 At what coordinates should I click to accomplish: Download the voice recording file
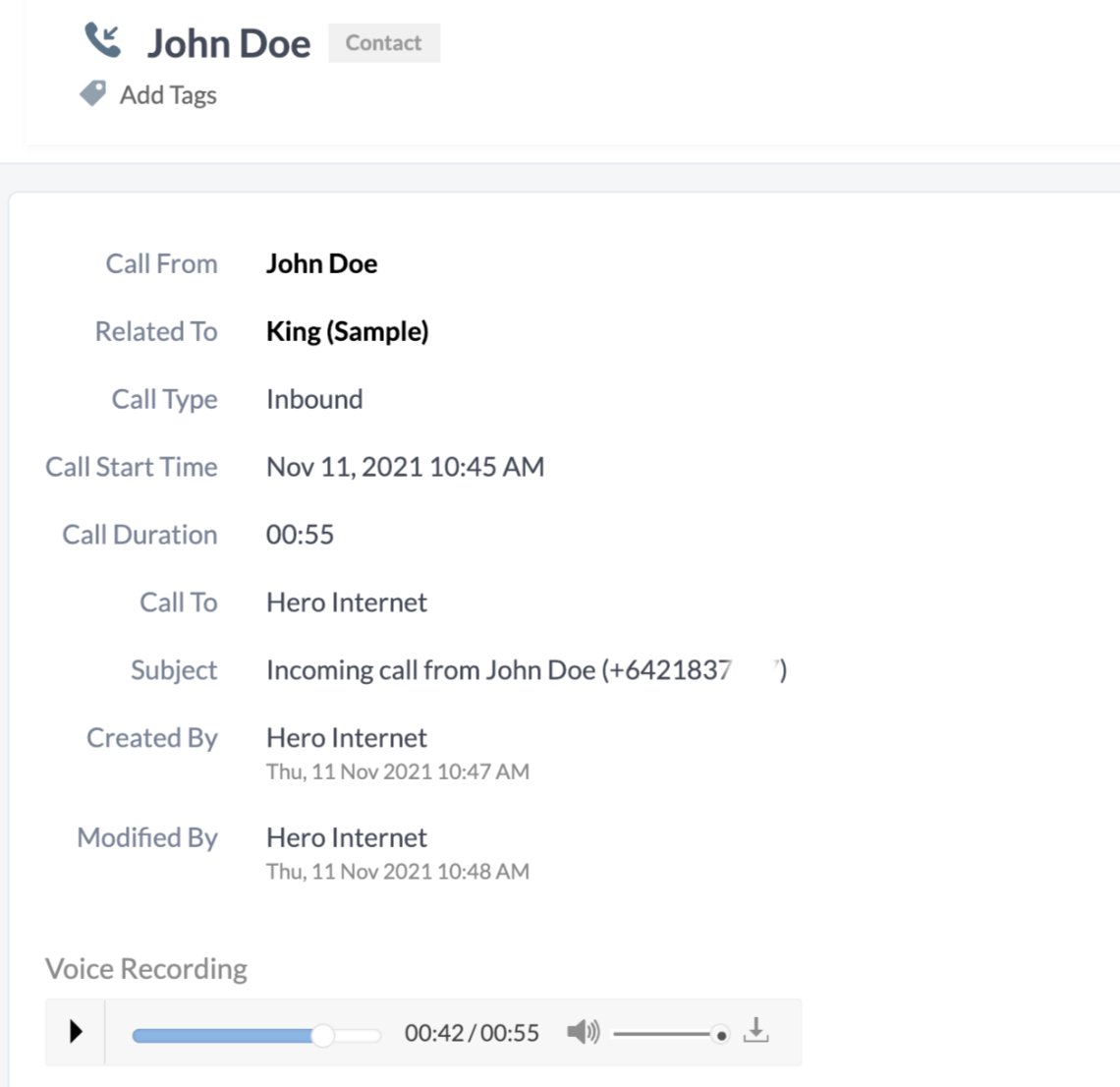[x=756, y=1030]
